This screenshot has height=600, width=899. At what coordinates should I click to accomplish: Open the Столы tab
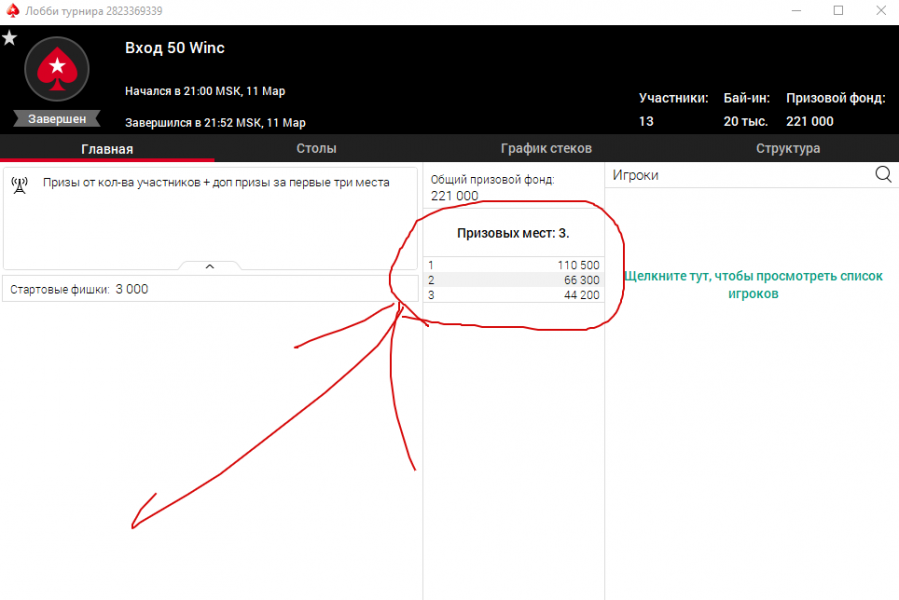pos(316,149)
